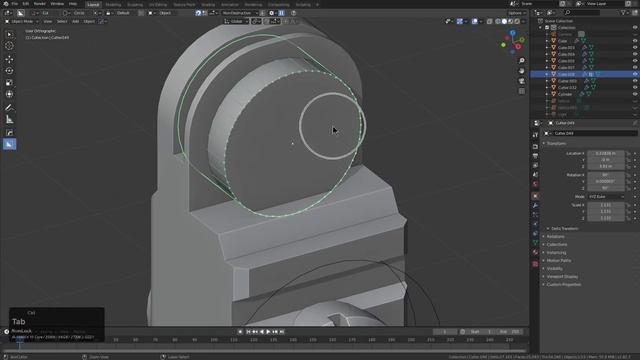Hide Collection with its eye icon
Image resolution: width=640 pixels, height=360 pixels.
(635, 28)
